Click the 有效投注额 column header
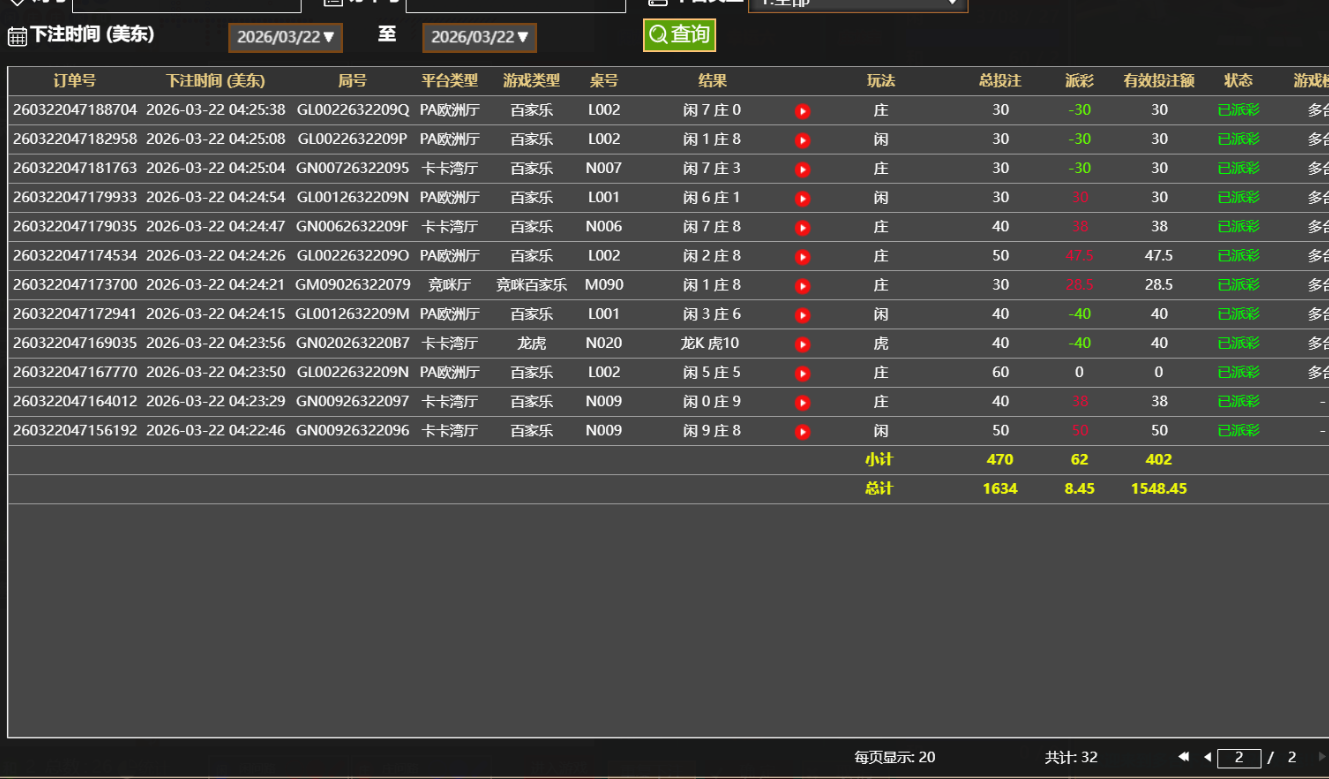Image resolution: width=1329 pixels, height=779 pixels. point(1159,81)
